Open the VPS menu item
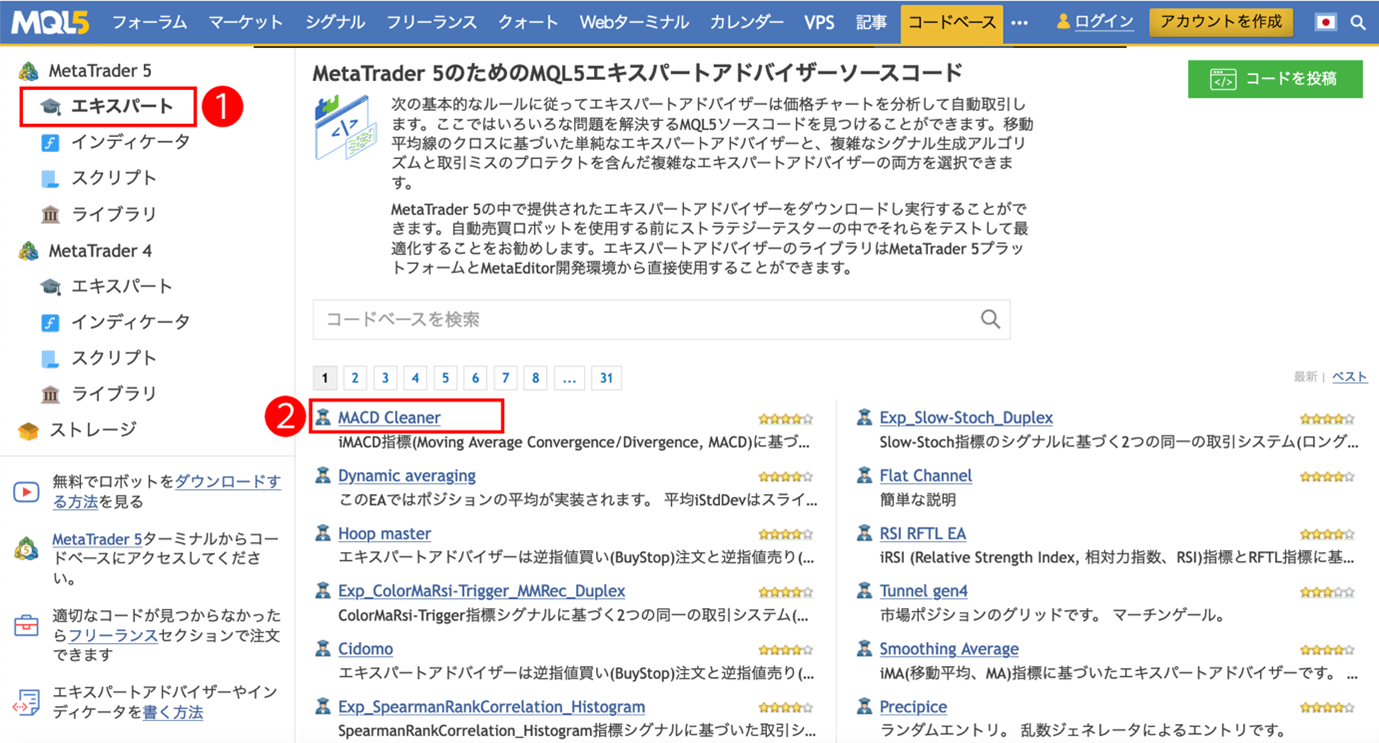The height and width of the screenshot is (743, 1379). [x=819, y=22]
